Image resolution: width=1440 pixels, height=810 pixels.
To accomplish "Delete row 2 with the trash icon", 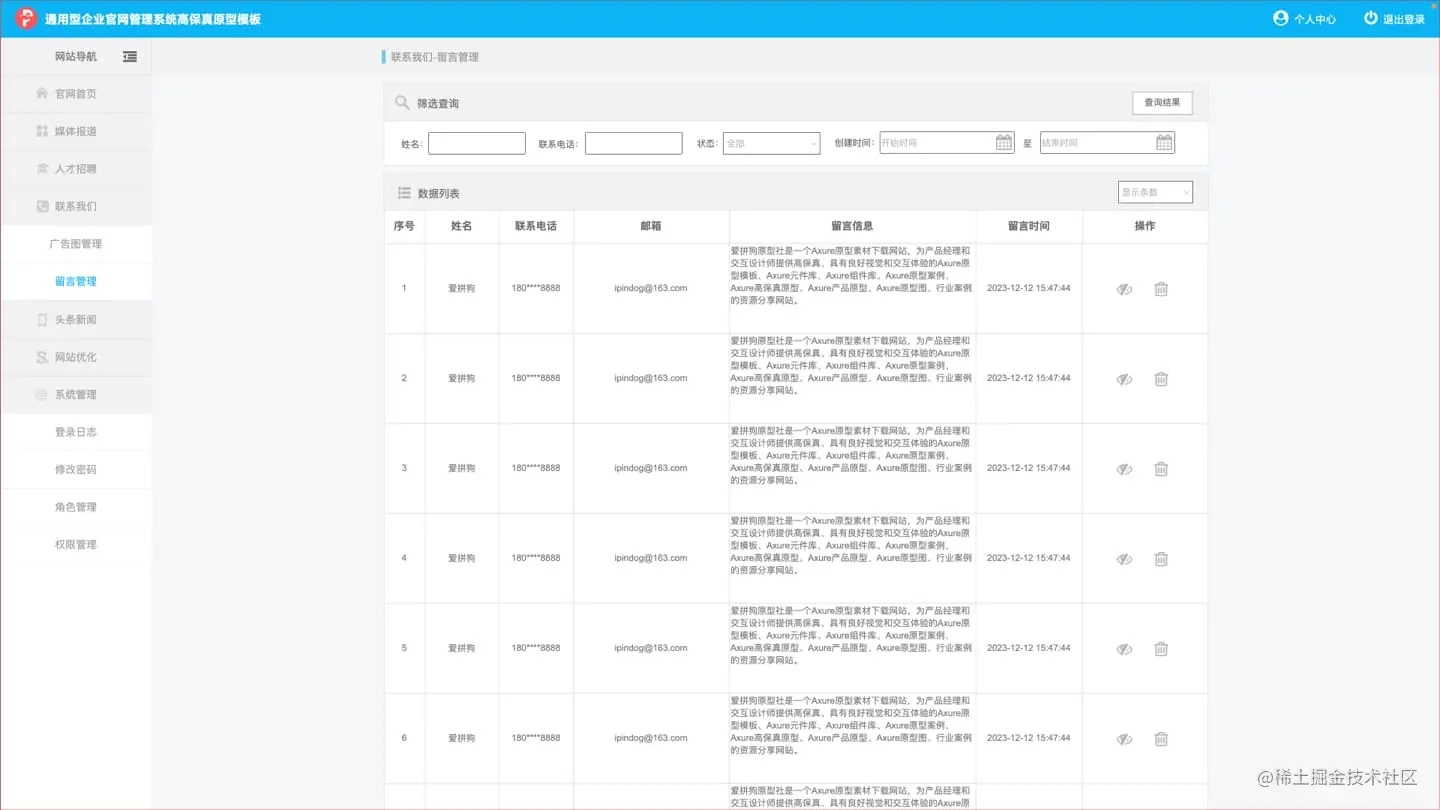I will (1161, 379).
